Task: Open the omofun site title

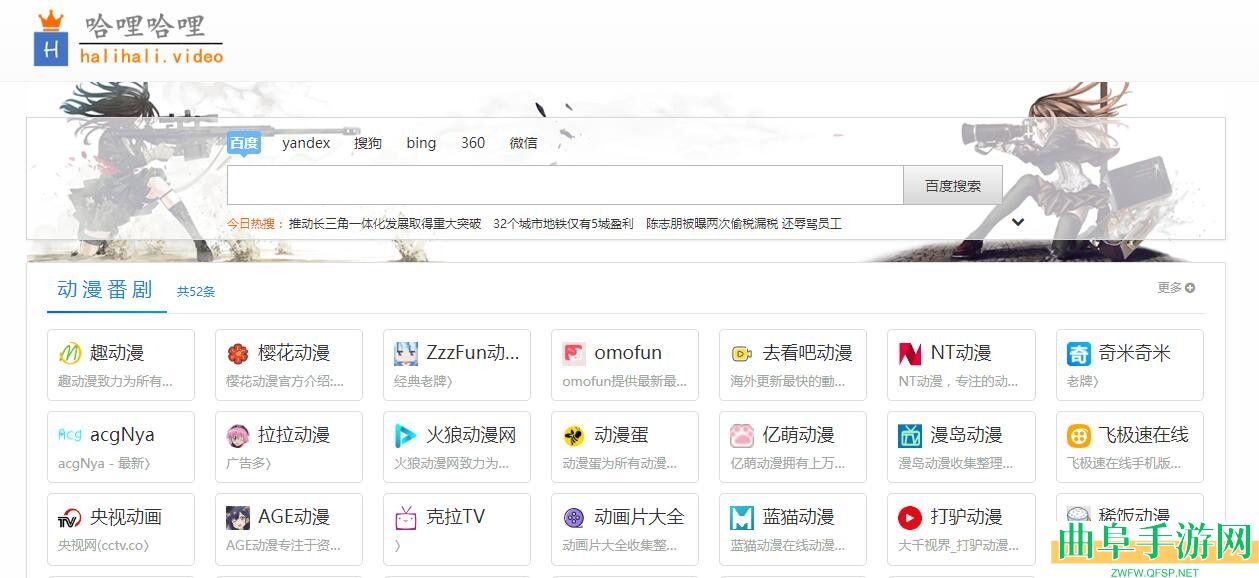Action: (628, 353)
